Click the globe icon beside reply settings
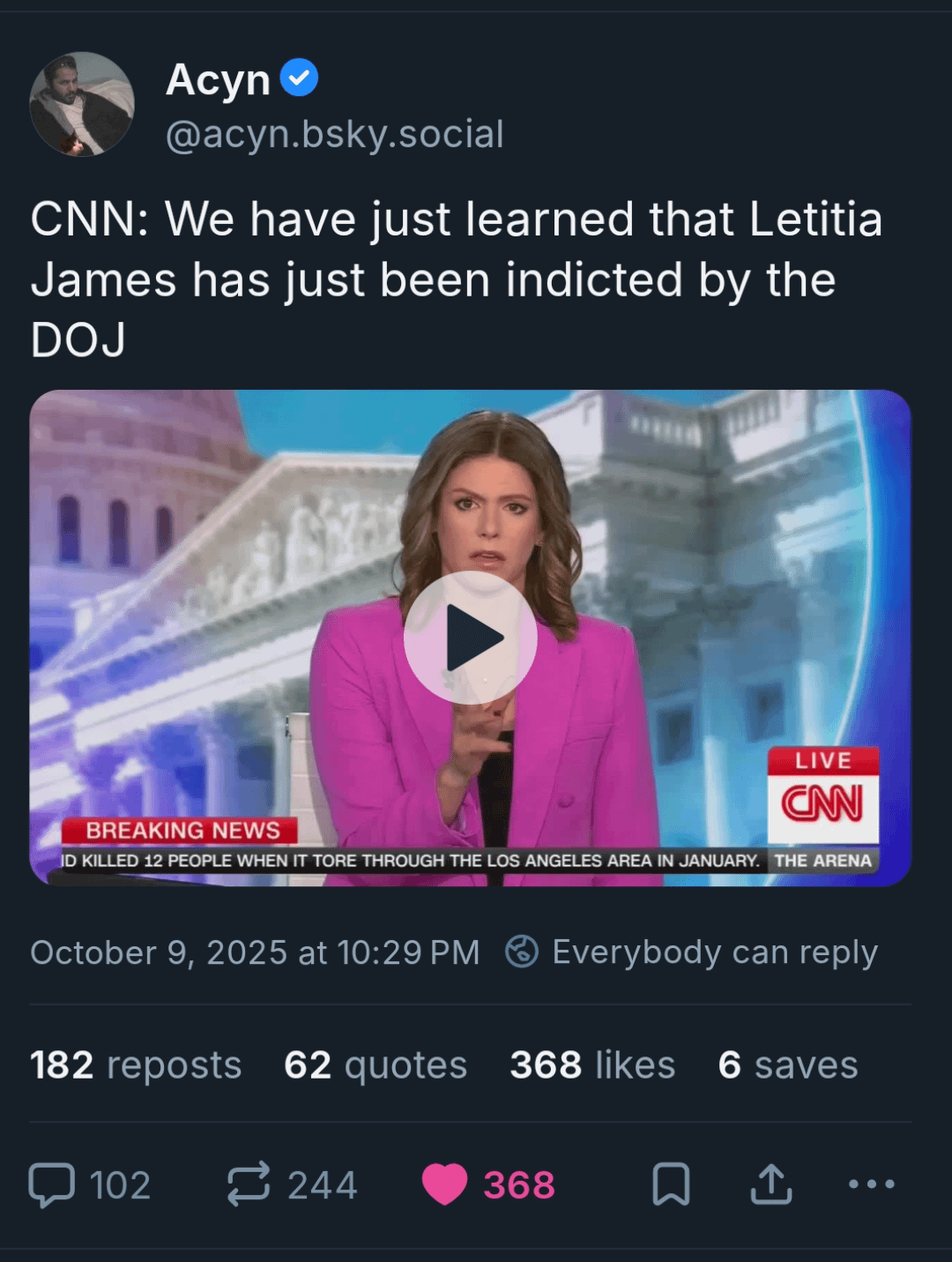The width and height of the screenshot is (952, 1262). tap(522, 952)
